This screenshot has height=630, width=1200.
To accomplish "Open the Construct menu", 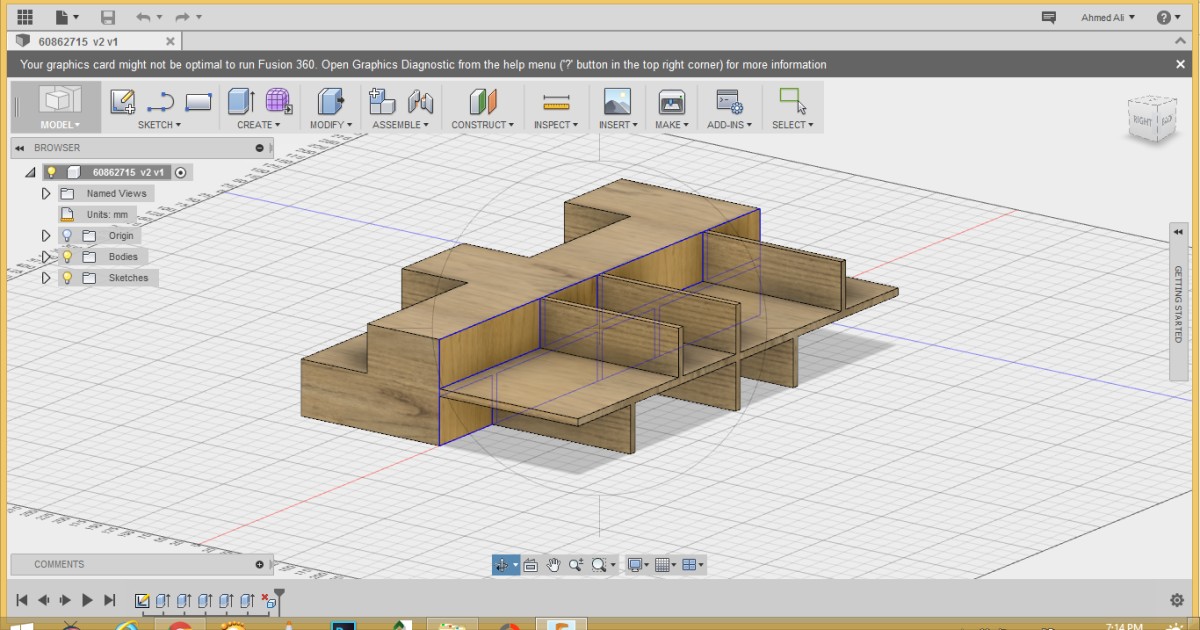I will [x=482, y=124].
